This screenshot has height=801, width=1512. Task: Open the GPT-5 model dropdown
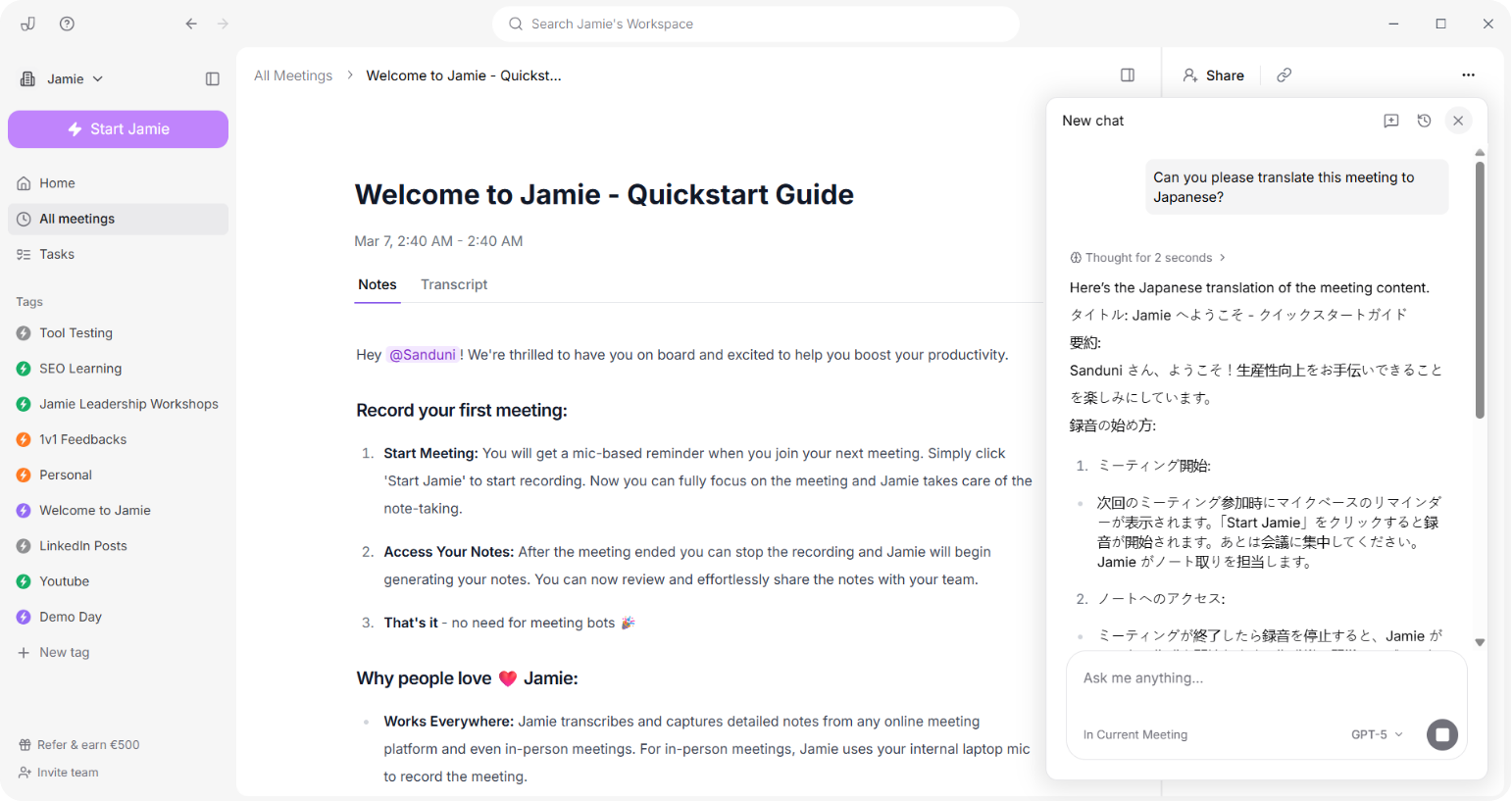[x=1377, y=734]
